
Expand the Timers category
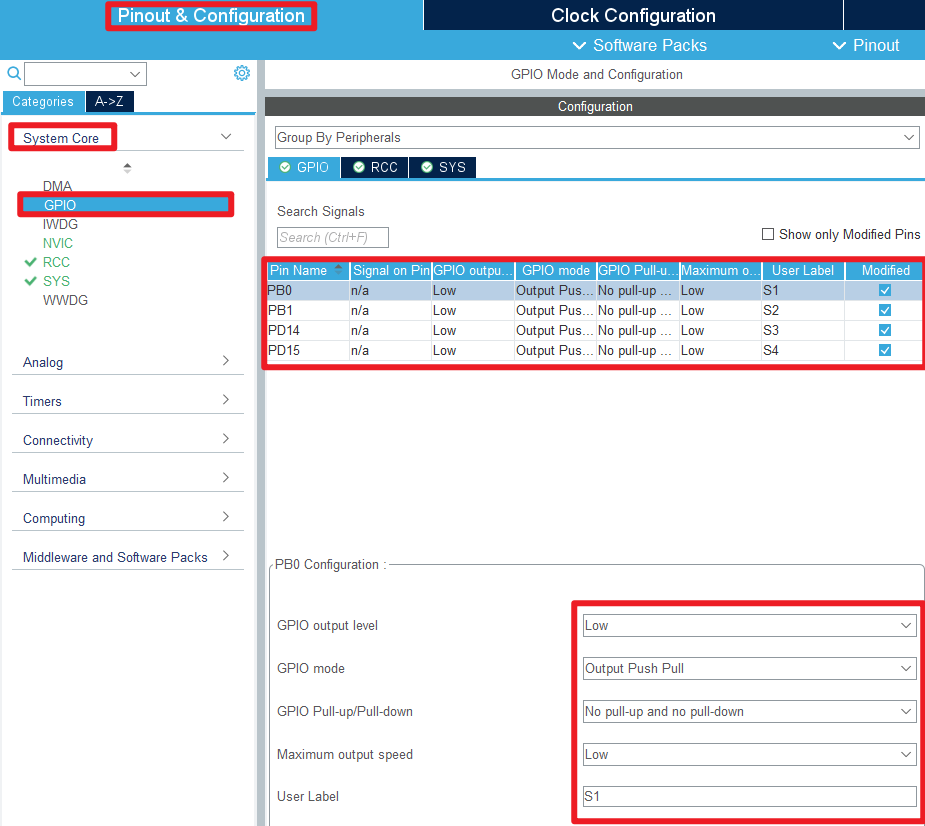(226, 399)
